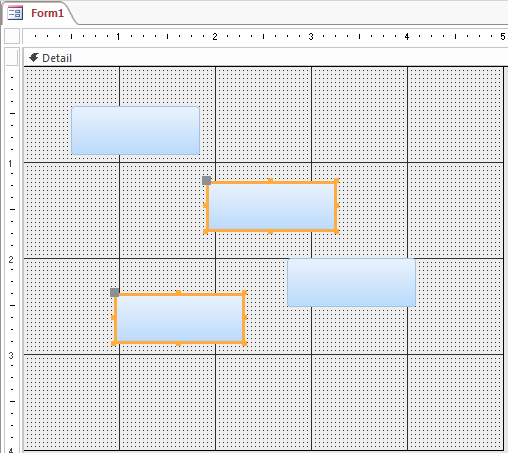Image resolution: width=508 pixels, height=453 pixels.
Task: Click the gray move handle near the 2-inch ruler mark
Action: click(x=207, y=181)
